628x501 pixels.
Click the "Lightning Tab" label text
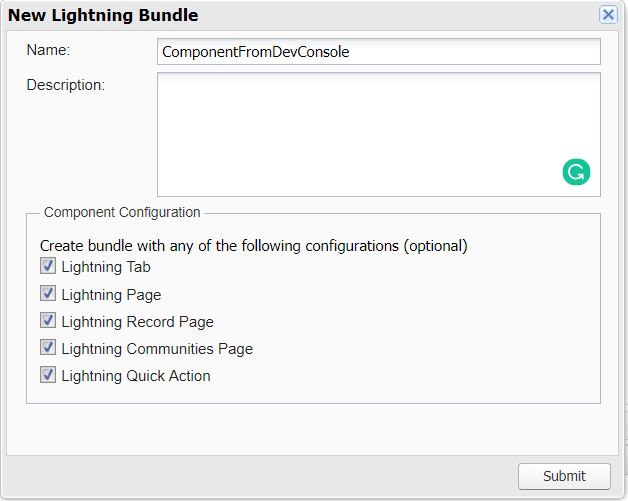106,267
